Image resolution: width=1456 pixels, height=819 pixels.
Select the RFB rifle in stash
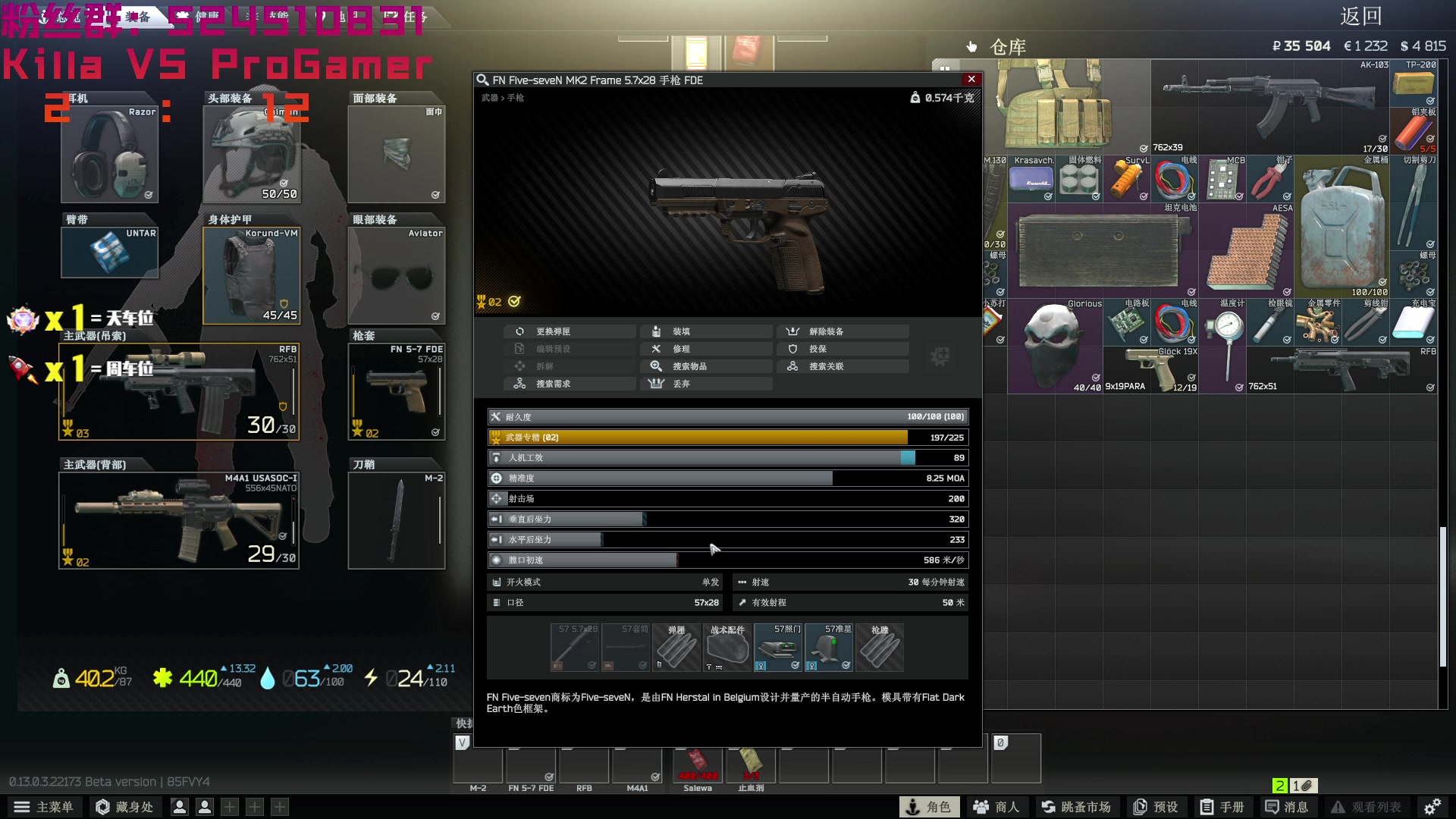[1342, 370]
